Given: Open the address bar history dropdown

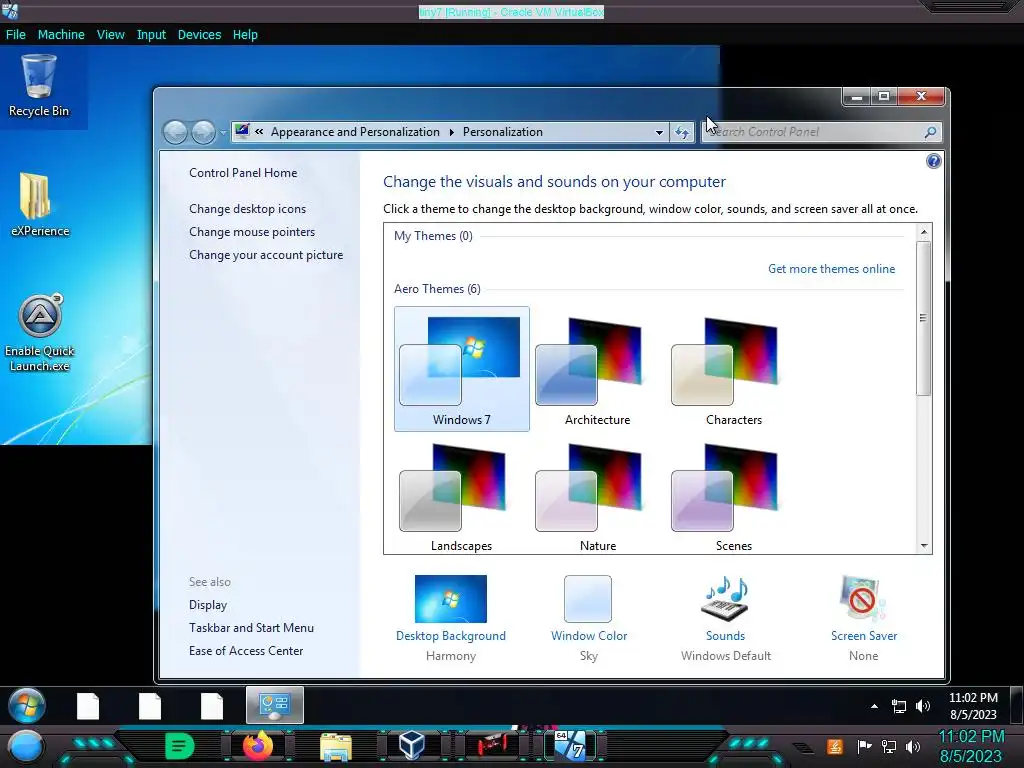Looking at the screenshot, I should click(x=659, y=132).
